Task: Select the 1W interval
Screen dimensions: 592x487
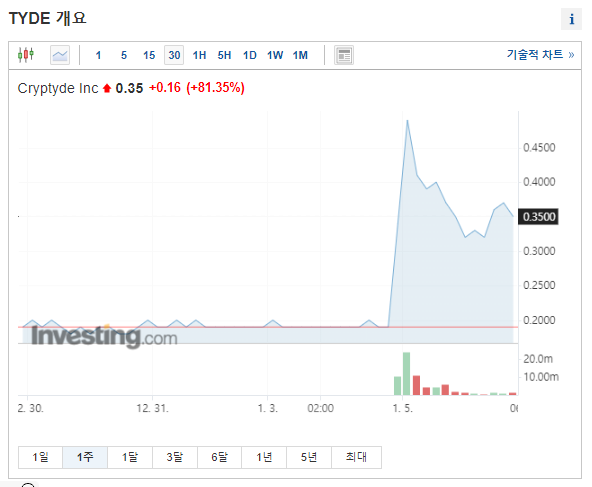Action: click(275, 55)
